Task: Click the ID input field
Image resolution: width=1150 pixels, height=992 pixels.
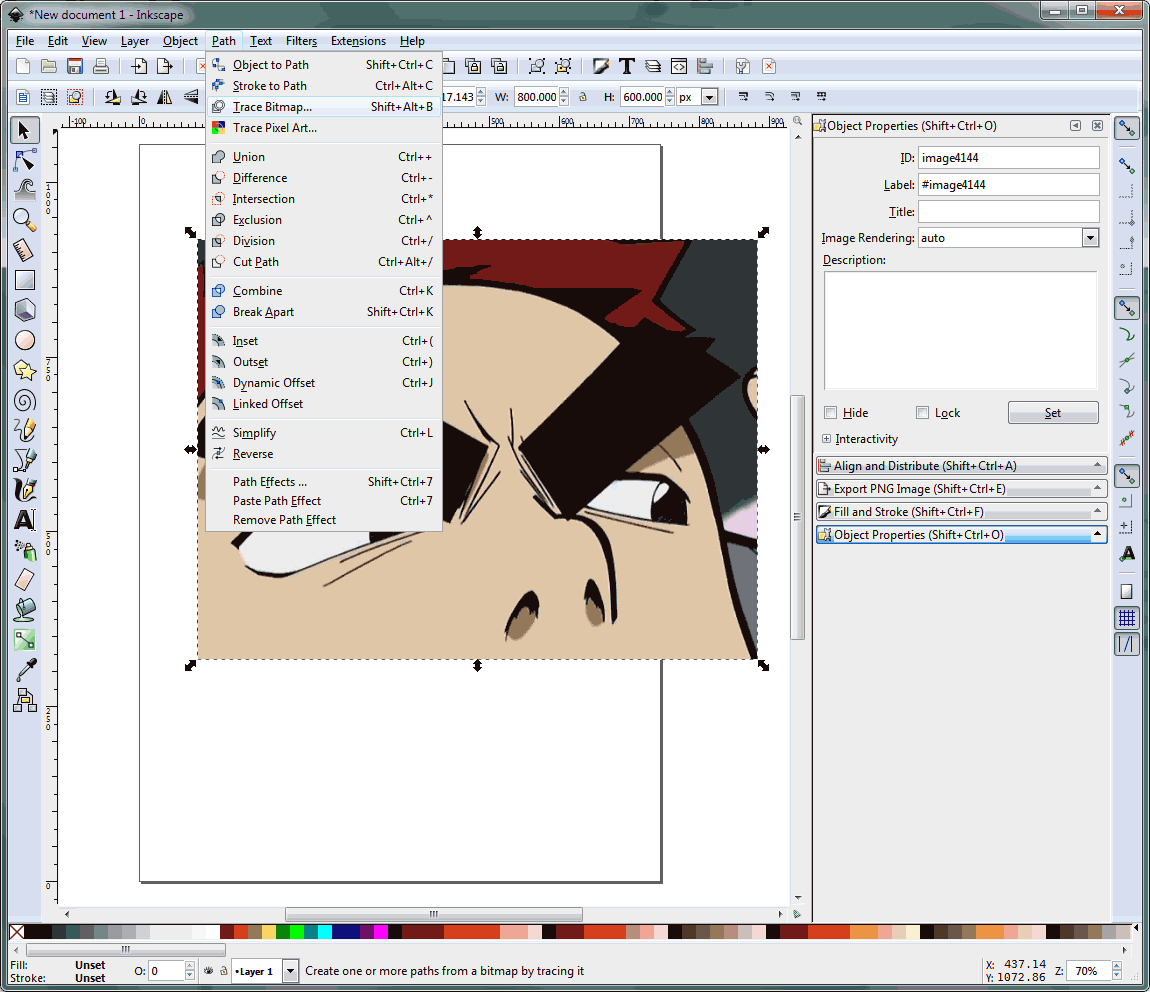Action: point(1008,158)
